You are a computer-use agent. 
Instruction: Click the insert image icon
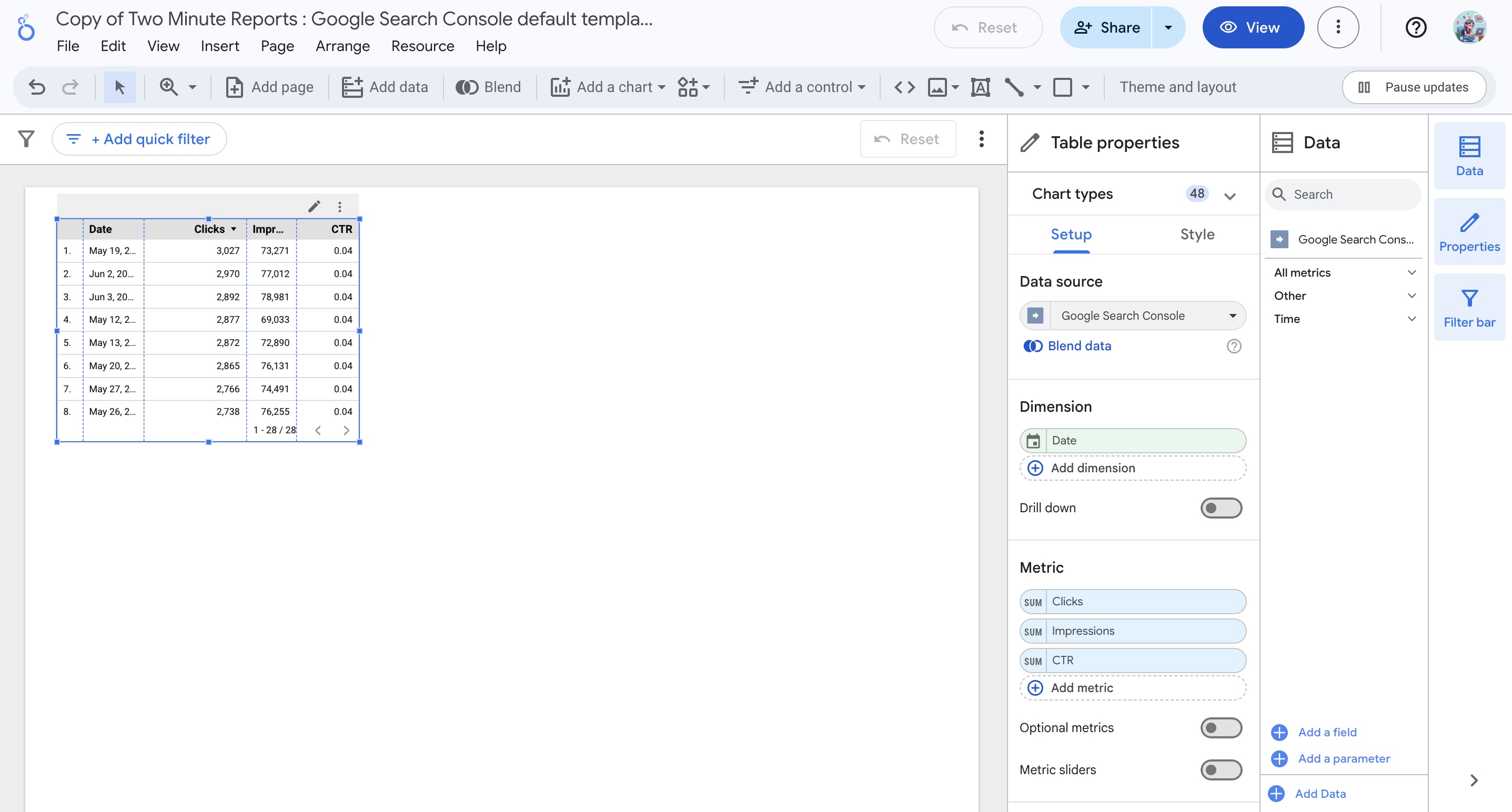937,87
